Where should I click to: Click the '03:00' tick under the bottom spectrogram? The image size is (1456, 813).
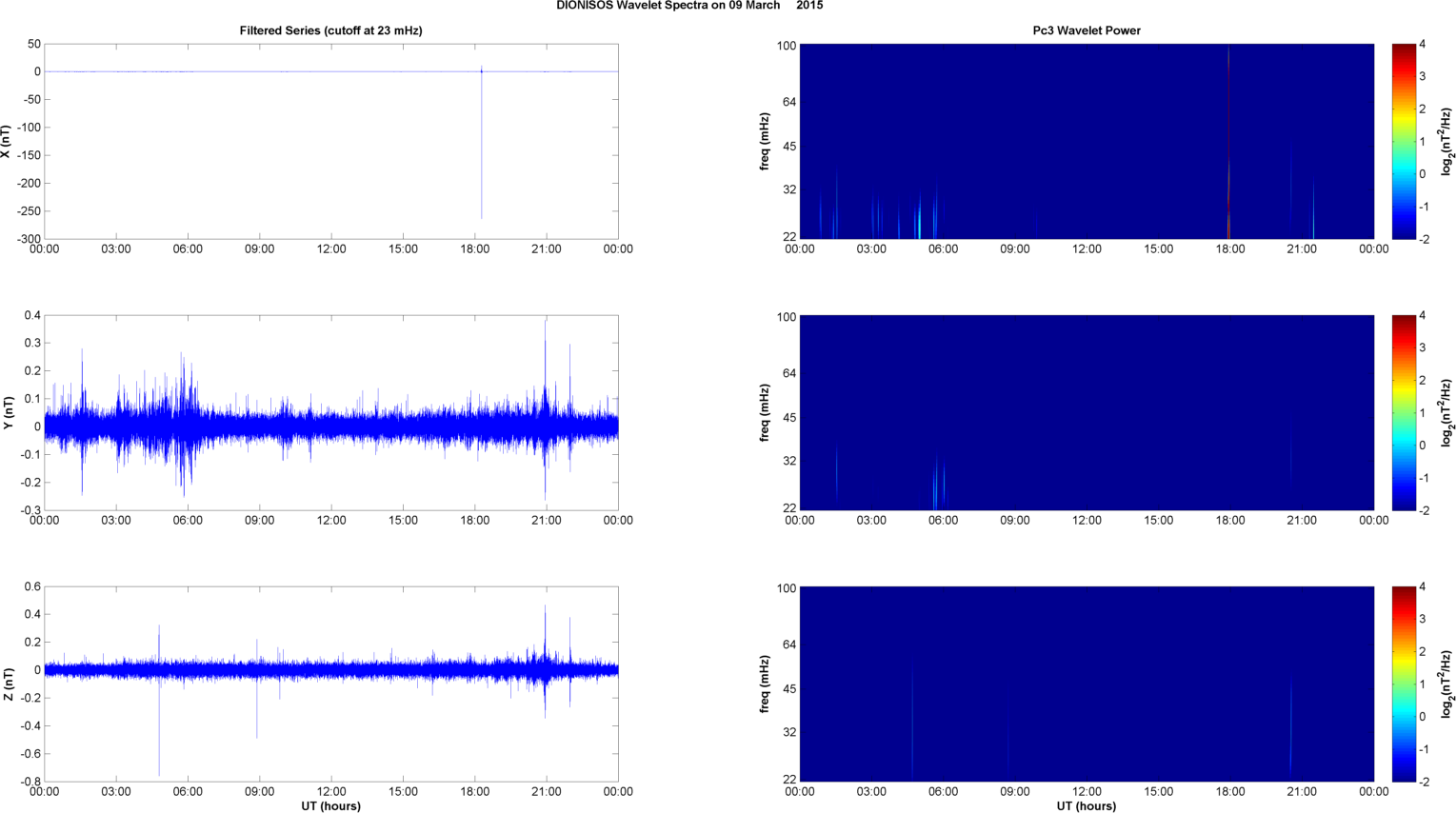pos(871,792)
